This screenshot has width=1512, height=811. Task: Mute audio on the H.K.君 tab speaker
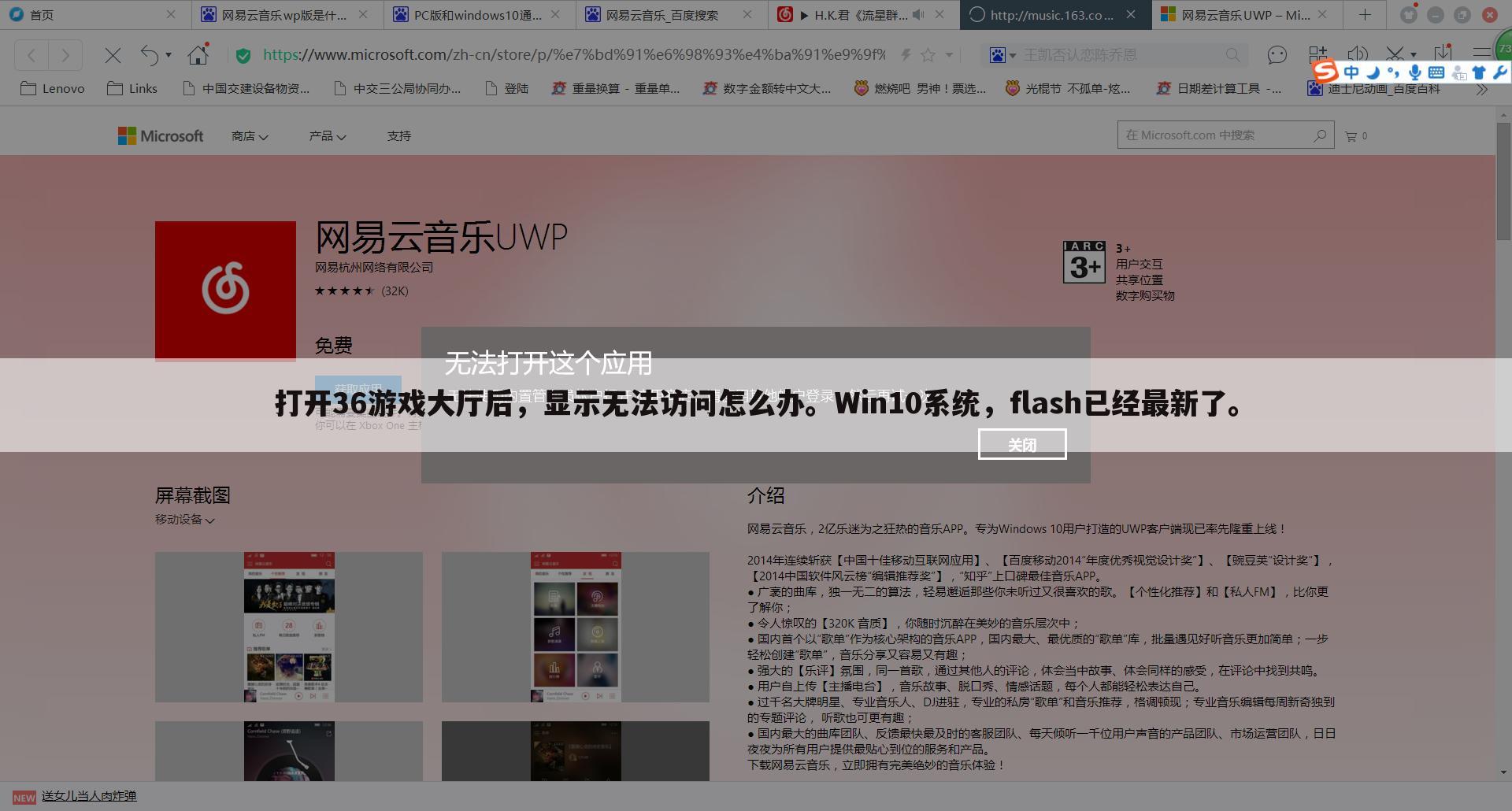918,14
